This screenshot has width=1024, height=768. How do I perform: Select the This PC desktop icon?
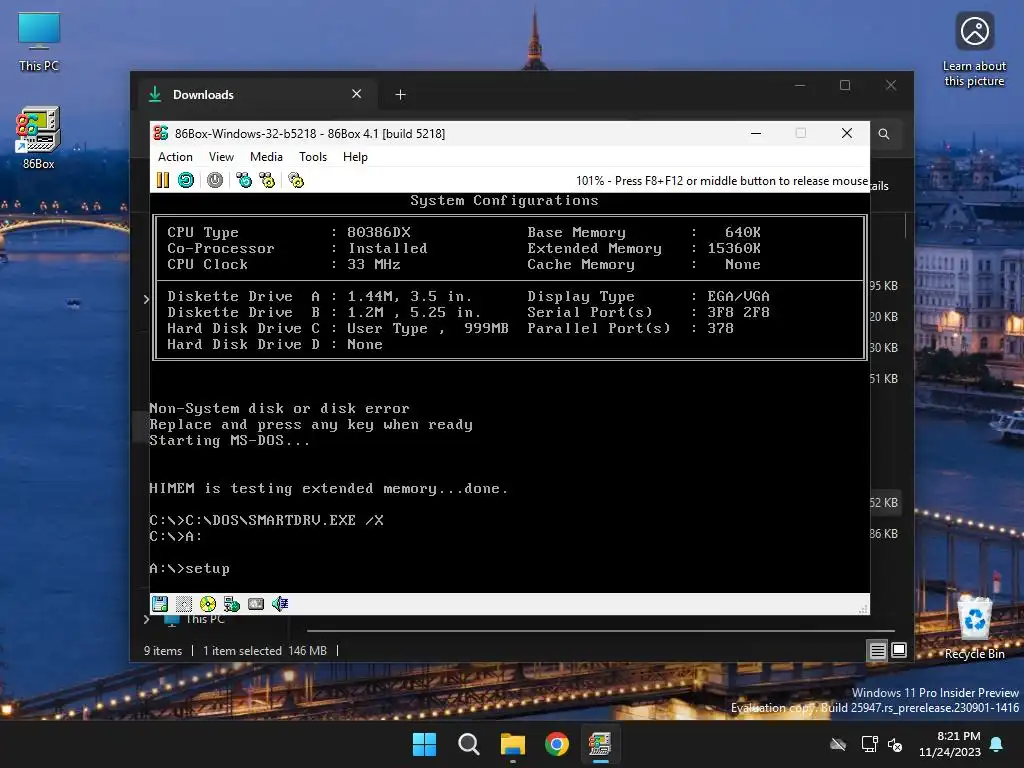click(x=39, y=42)
